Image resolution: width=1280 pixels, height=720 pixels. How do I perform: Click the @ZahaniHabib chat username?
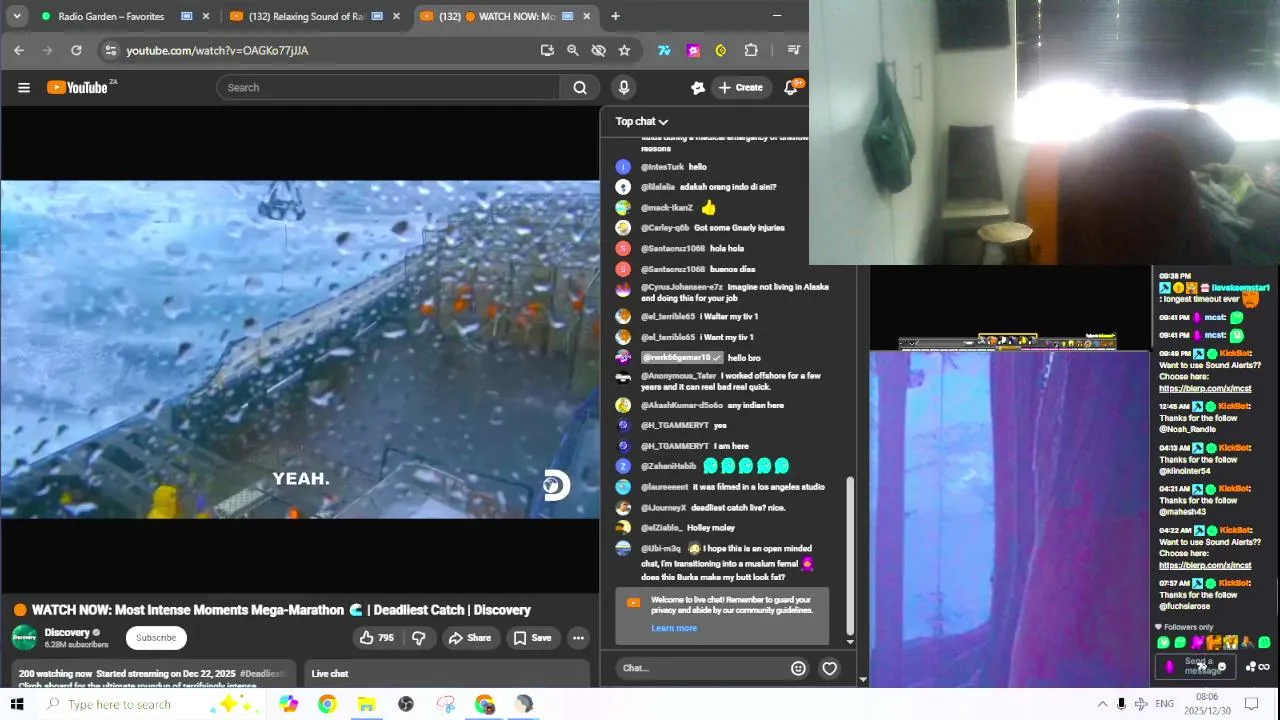pyautogui.click(x=668, y=466)
